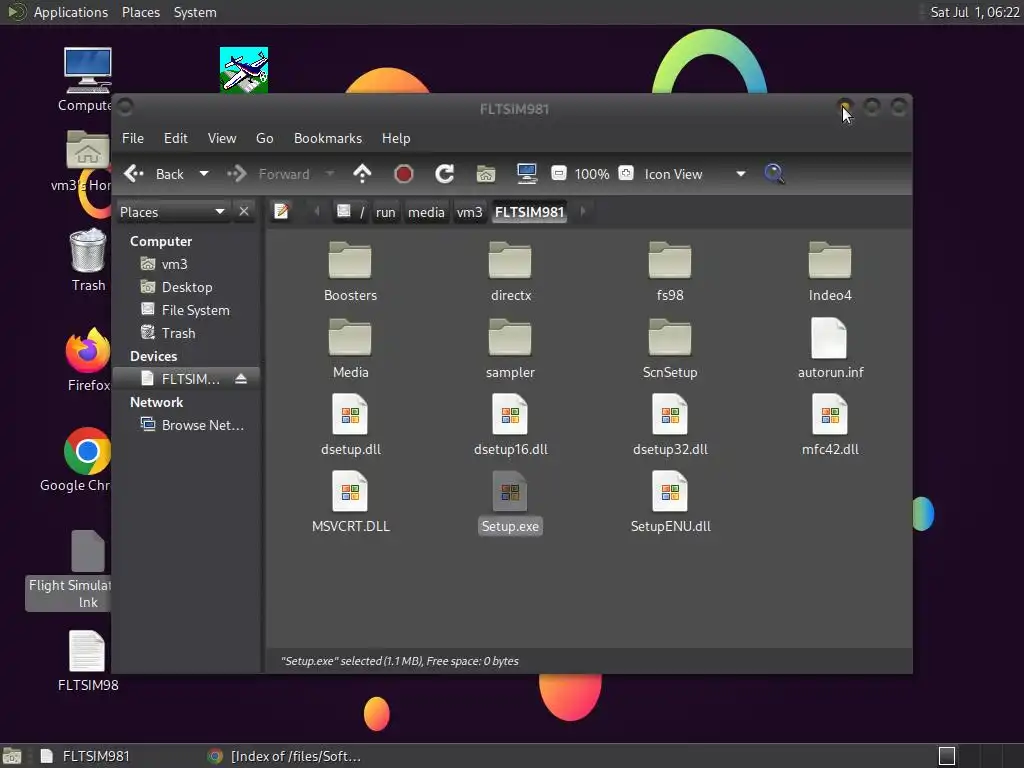Viewport: 1024px width, 768px height.
Task: Open the Go menu
Action: 264,138
